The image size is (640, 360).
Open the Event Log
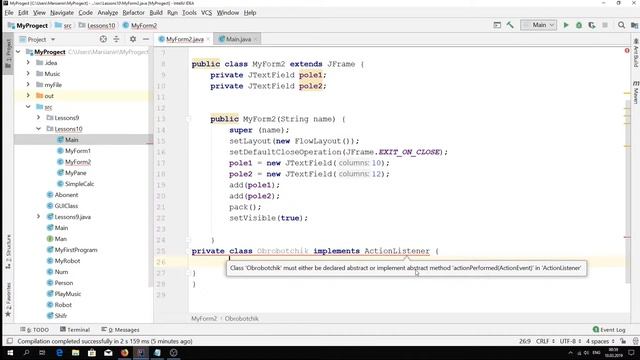(609, 329)
